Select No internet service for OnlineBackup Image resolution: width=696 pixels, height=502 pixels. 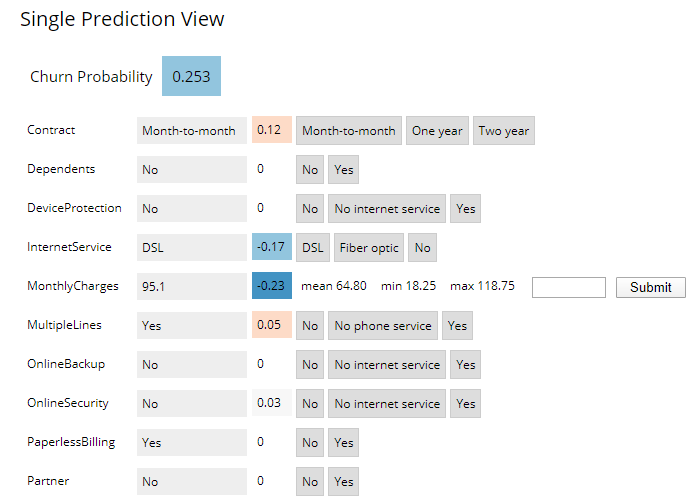(387, 364)
